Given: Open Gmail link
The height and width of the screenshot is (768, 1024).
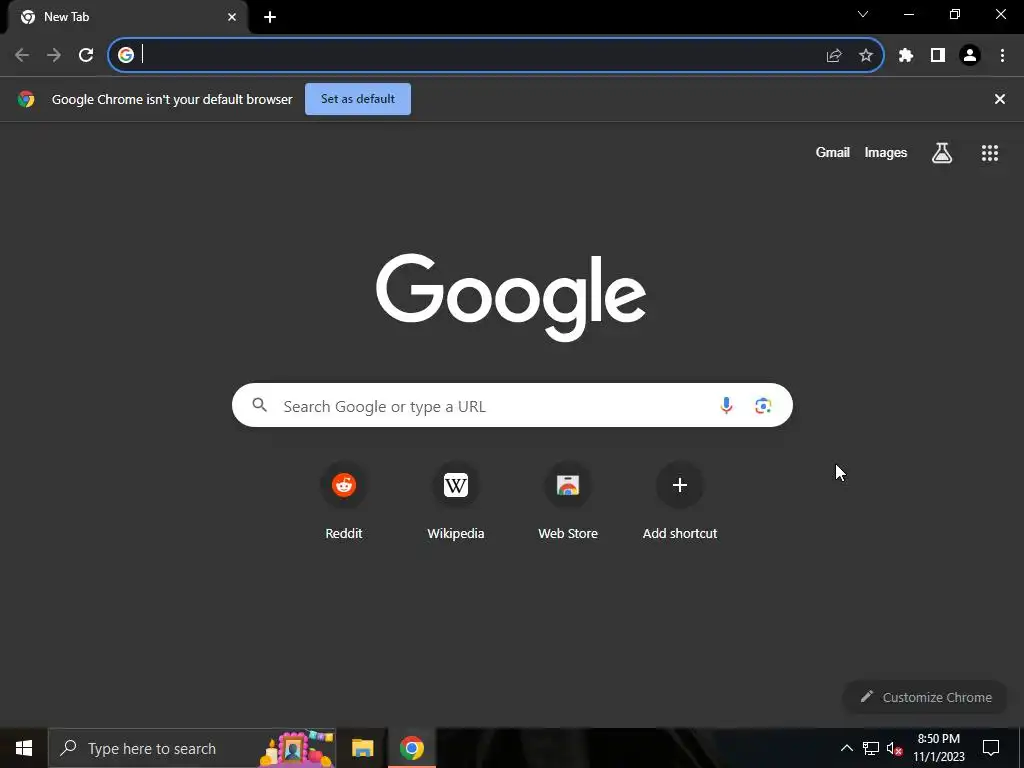Looking at the screenshot, I should pyautogui.click(x=833, y=153).
